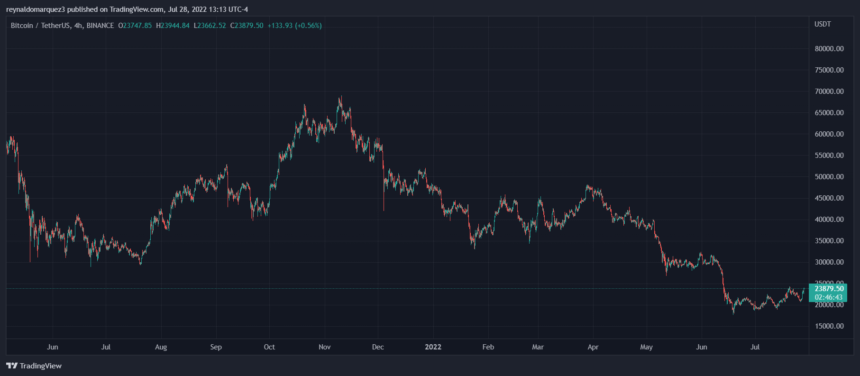The image size is (860, 376).
Task: Click the current price label 23879.50
Action: [x=829, y=289]
